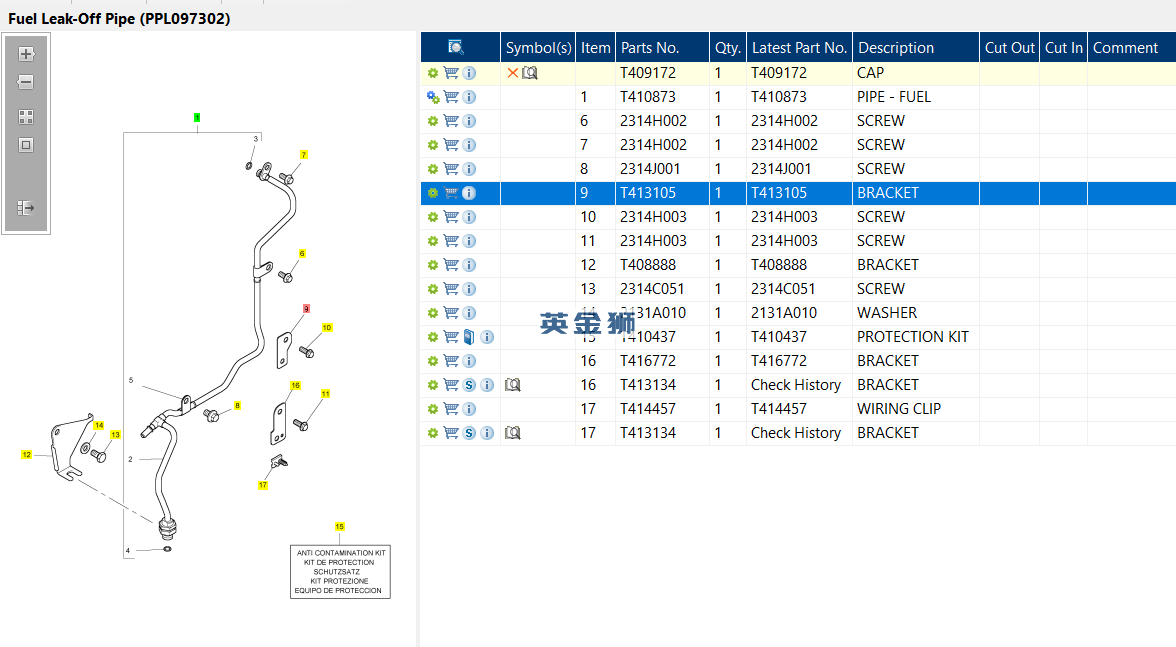Select the four-squares grid view icon
Viewport: 1176px width, 647px height.
coord(26,117)
